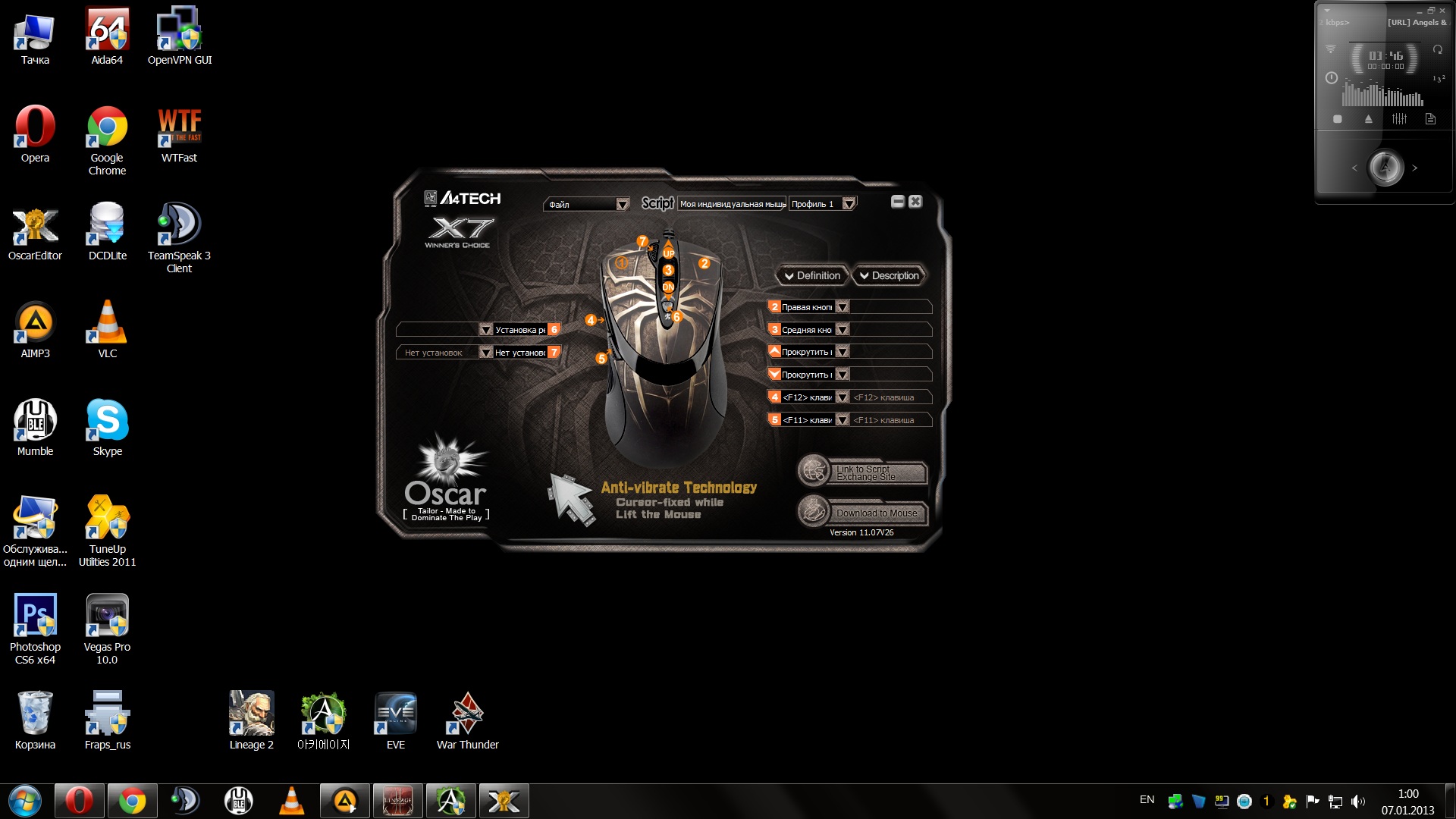1456x819 pixels.
Task: Select the War Thunder desktop icon
Action: (468, 721)
